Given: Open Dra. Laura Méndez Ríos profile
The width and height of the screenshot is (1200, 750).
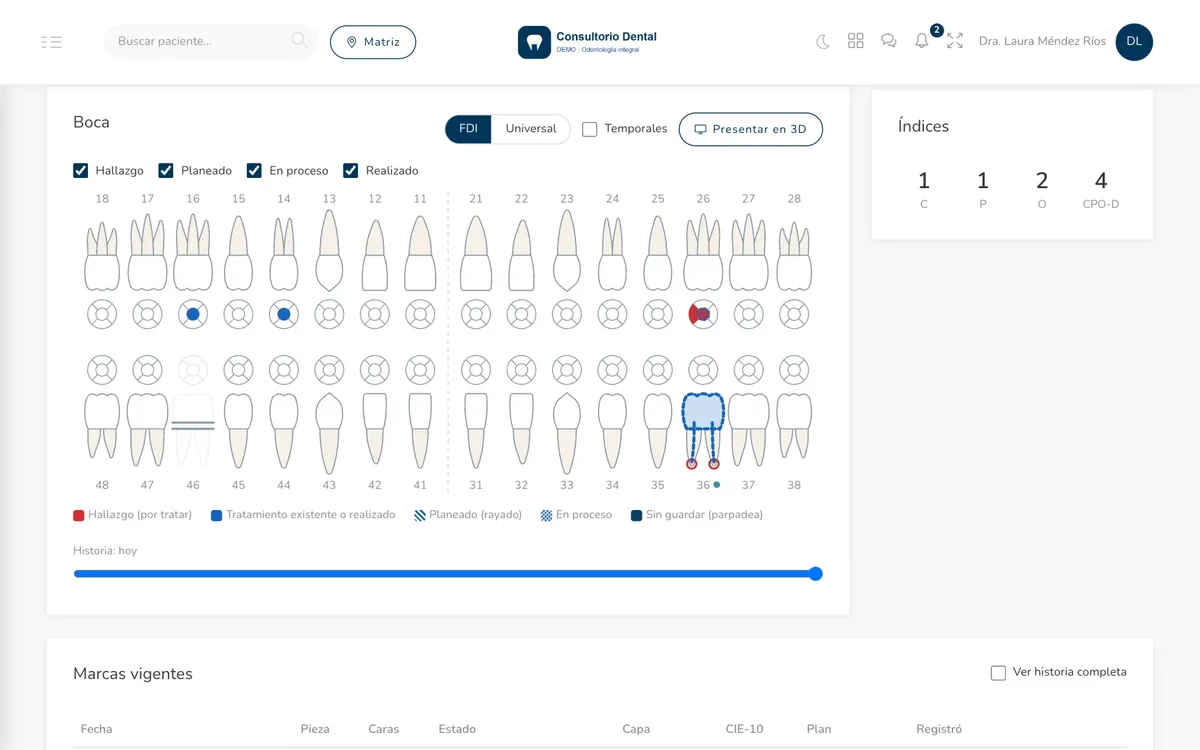Looking at the screenshot, I should coord(1043,42).
